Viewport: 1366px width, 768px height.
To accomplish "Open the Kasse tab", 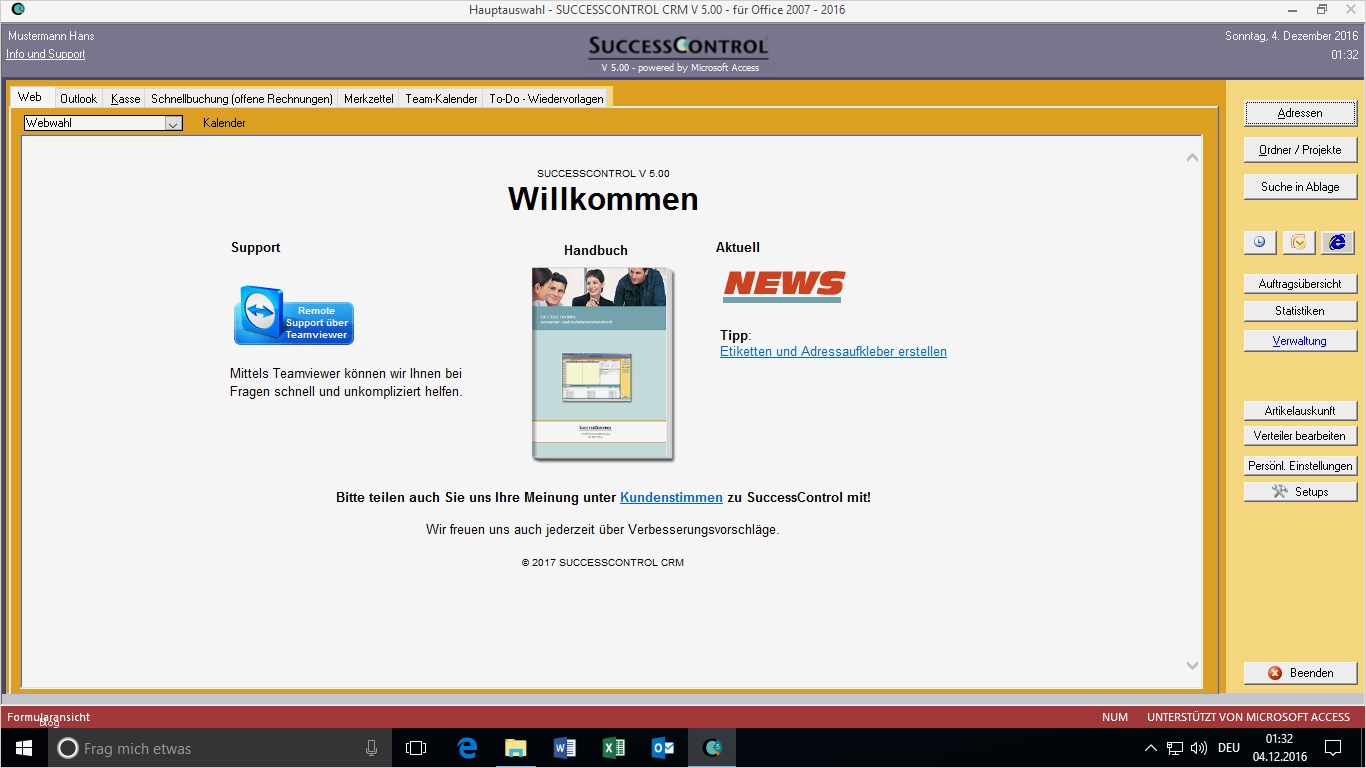I will click(126, 98).
